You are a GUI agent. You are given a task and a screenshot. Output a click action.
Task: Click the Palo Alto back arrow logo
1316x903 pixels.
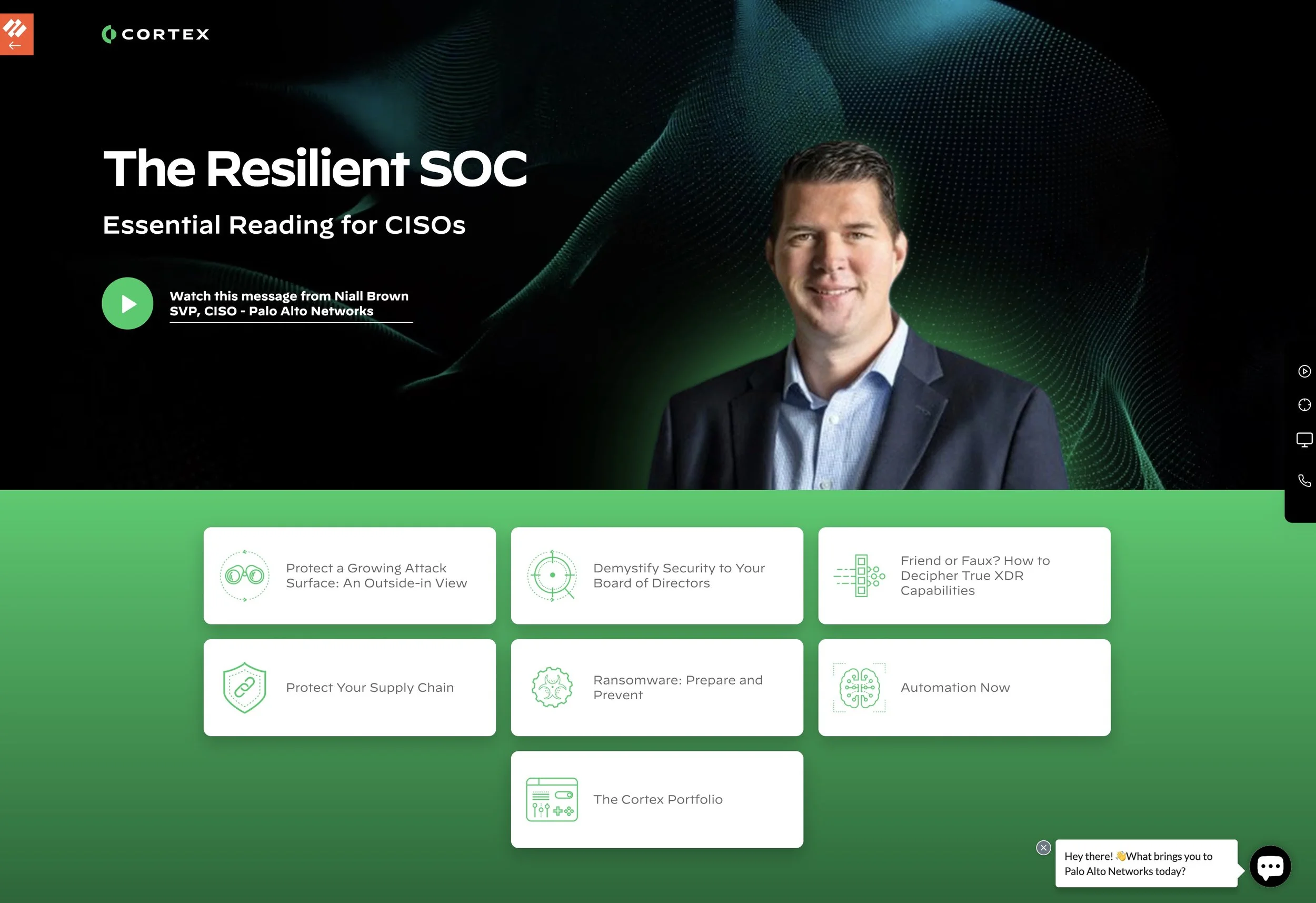click(x=16, y=34)
